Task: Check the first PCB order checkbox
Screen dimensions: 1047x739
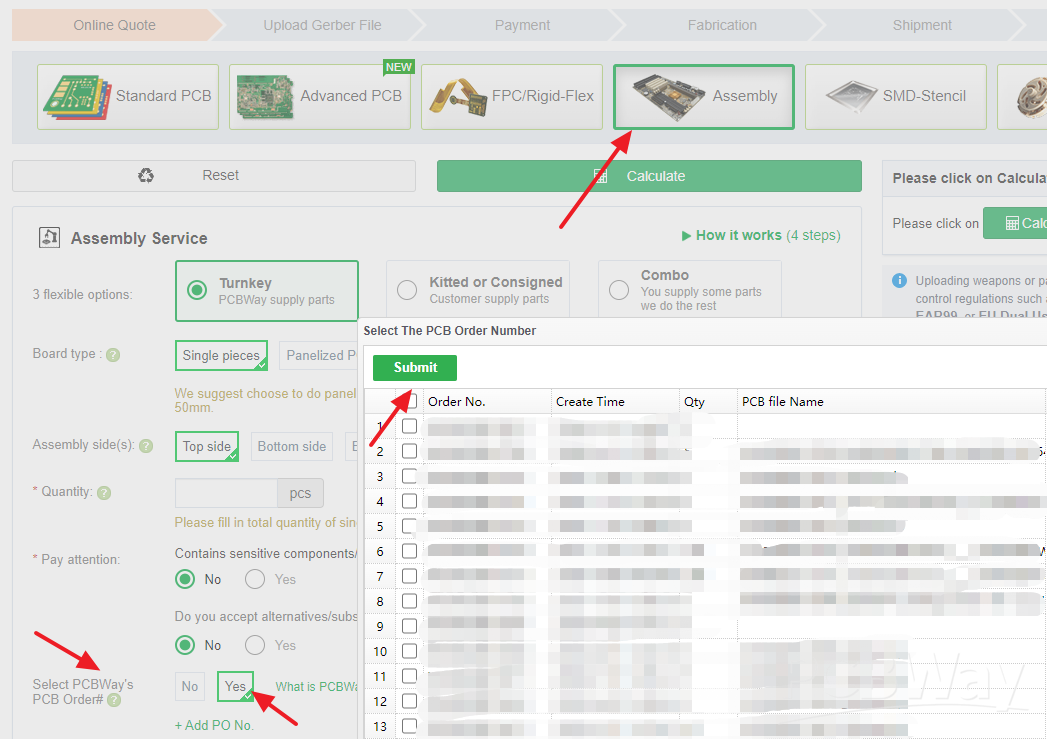Action: coord(409,425)
